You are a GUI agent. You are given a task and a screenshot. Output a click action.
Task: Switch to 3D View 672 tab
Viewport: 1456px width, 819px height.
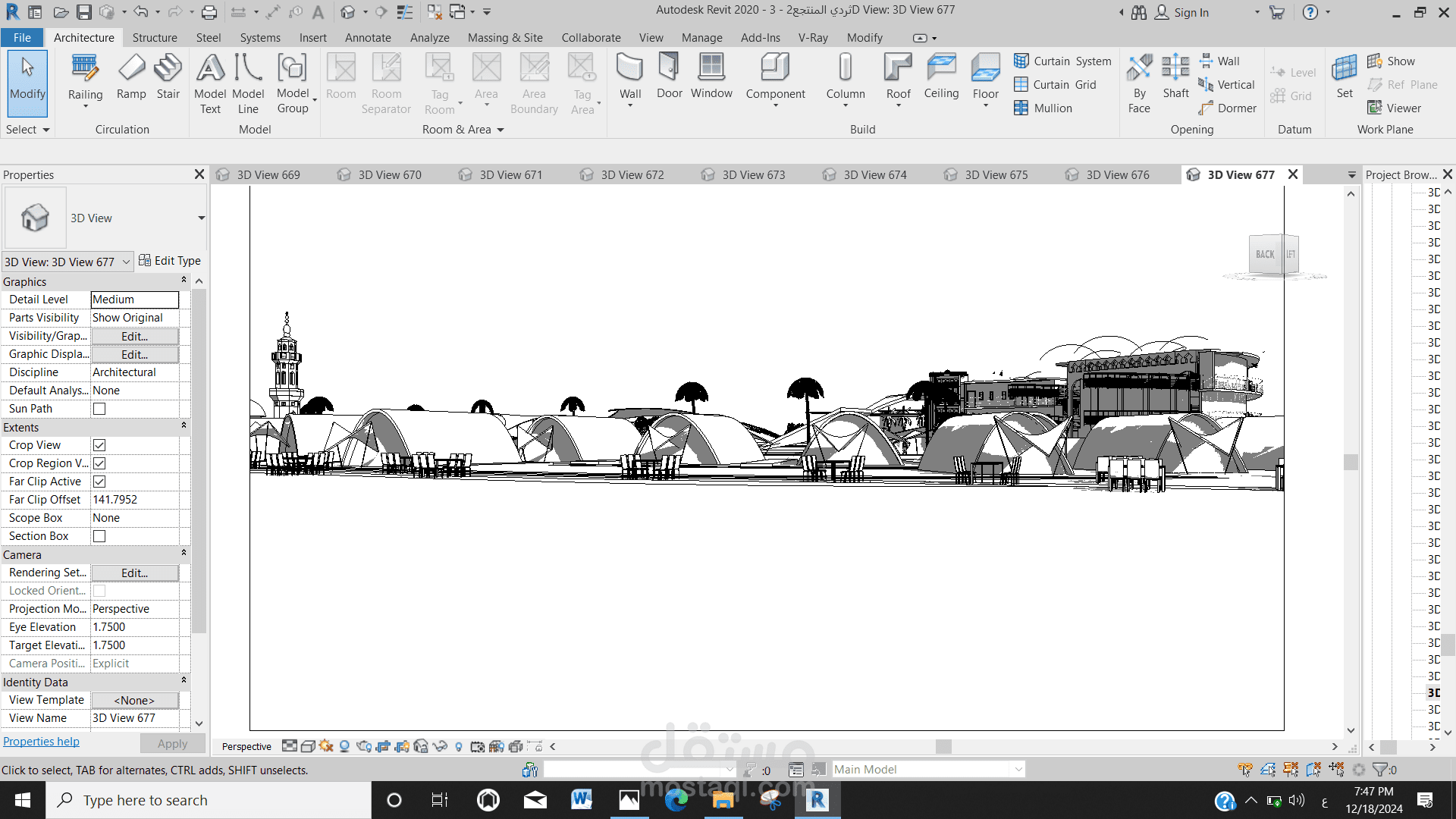632,175
